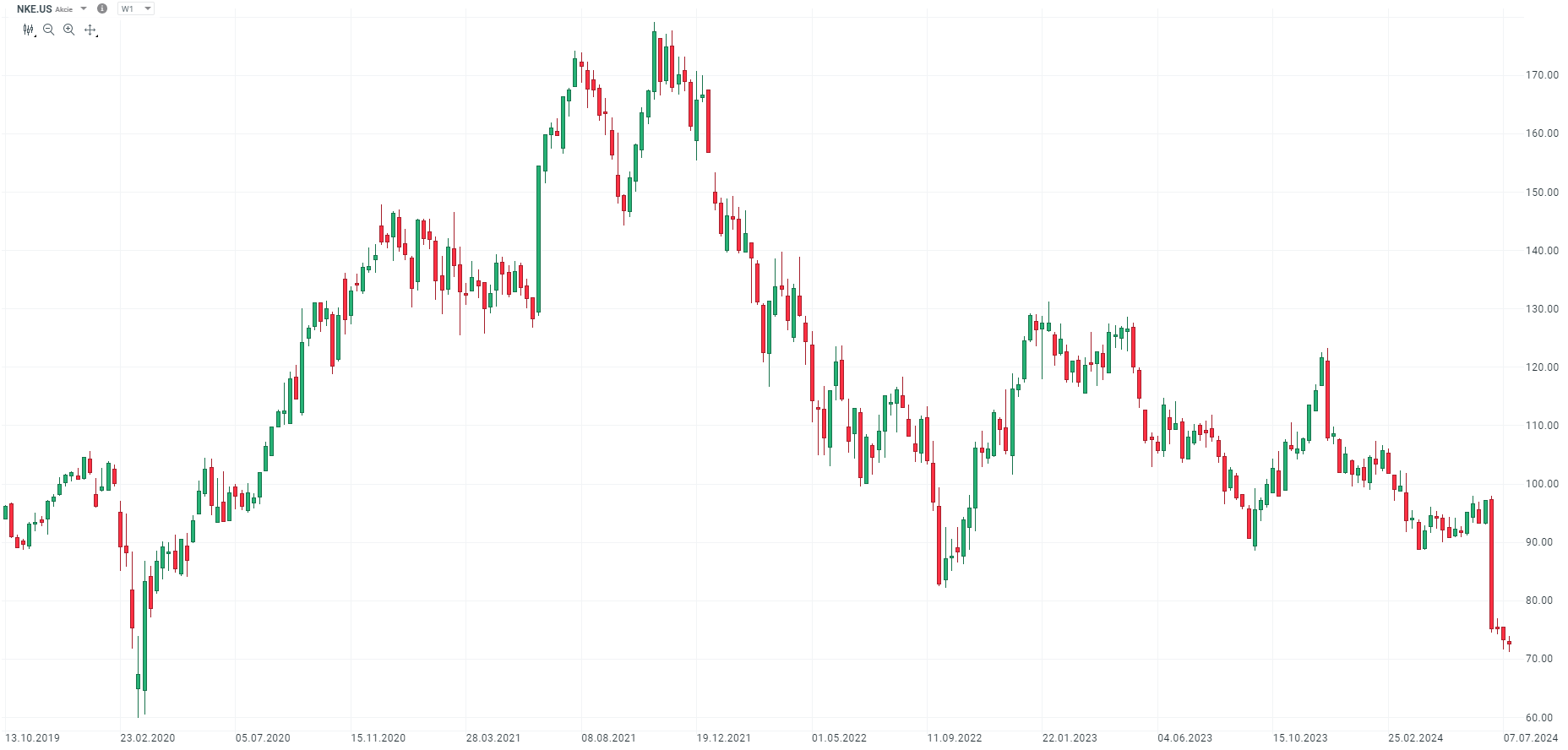Select the 22.01.2023 date on time axis

coord(1070,738)
